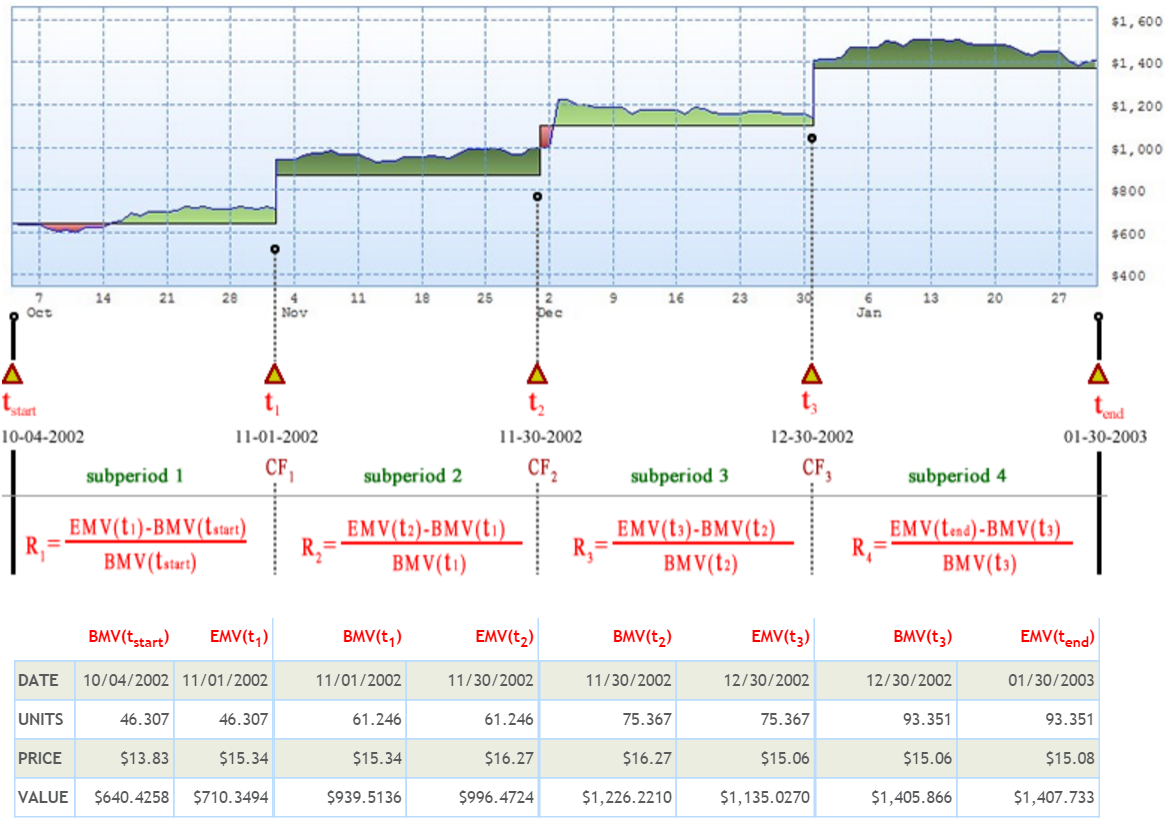
Task: Click the VALUE row header in the table
Action: [42, 797]
